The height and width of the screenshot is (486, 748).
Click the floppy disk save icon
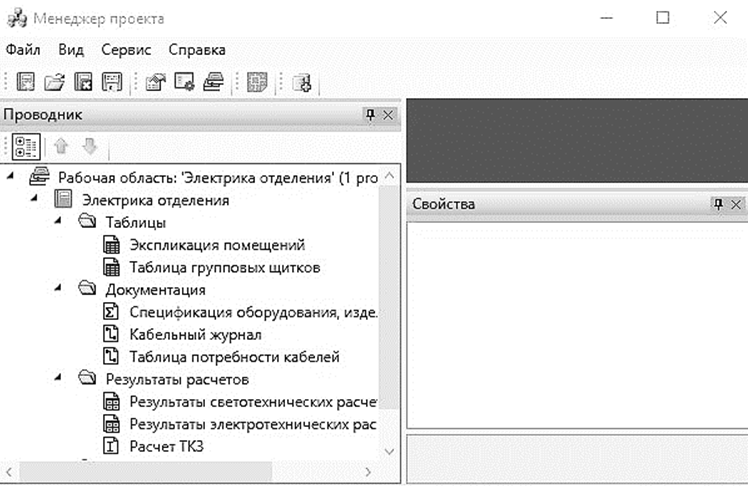click(112, 83)
